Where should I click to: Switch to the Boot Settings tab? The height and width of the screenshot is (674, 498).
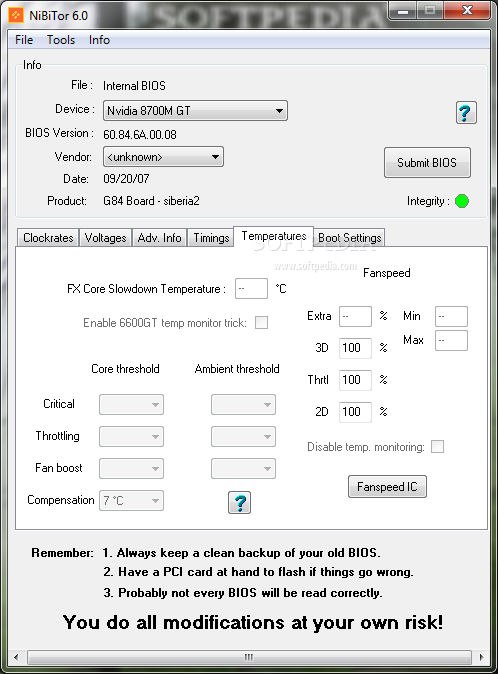[350, 238]
